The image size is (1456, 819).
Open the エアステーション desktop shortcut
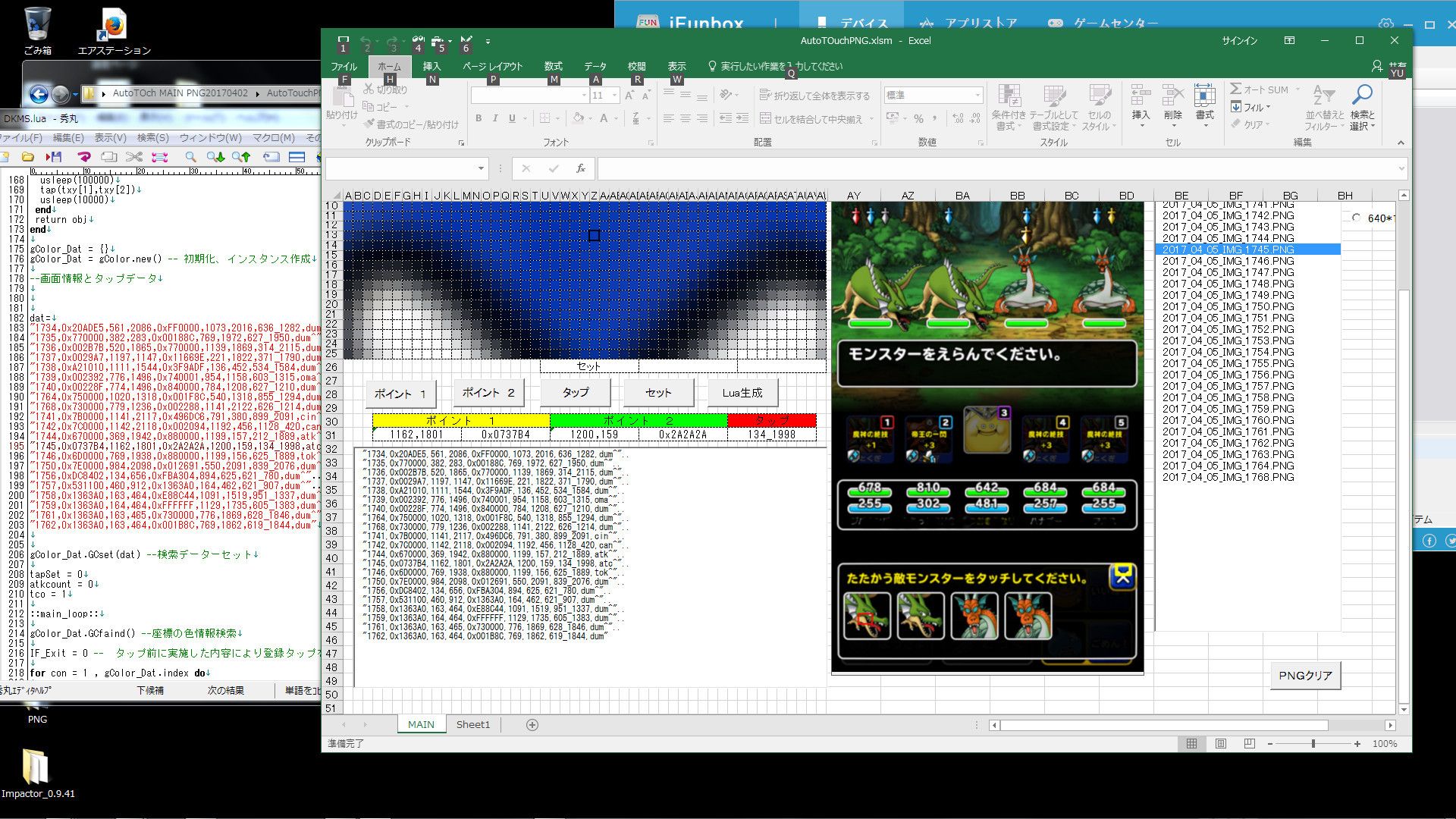click(115, 32)
